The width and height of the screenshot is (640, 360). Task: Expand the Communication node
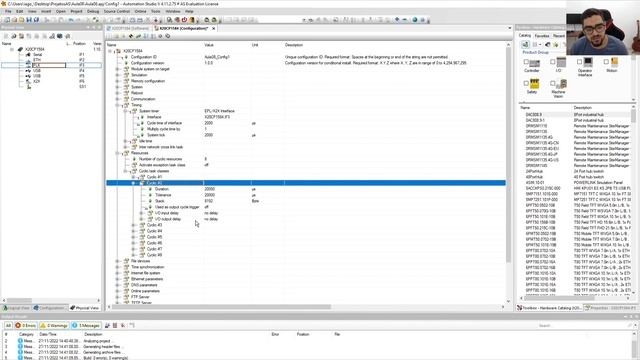[x=117, y=99]
